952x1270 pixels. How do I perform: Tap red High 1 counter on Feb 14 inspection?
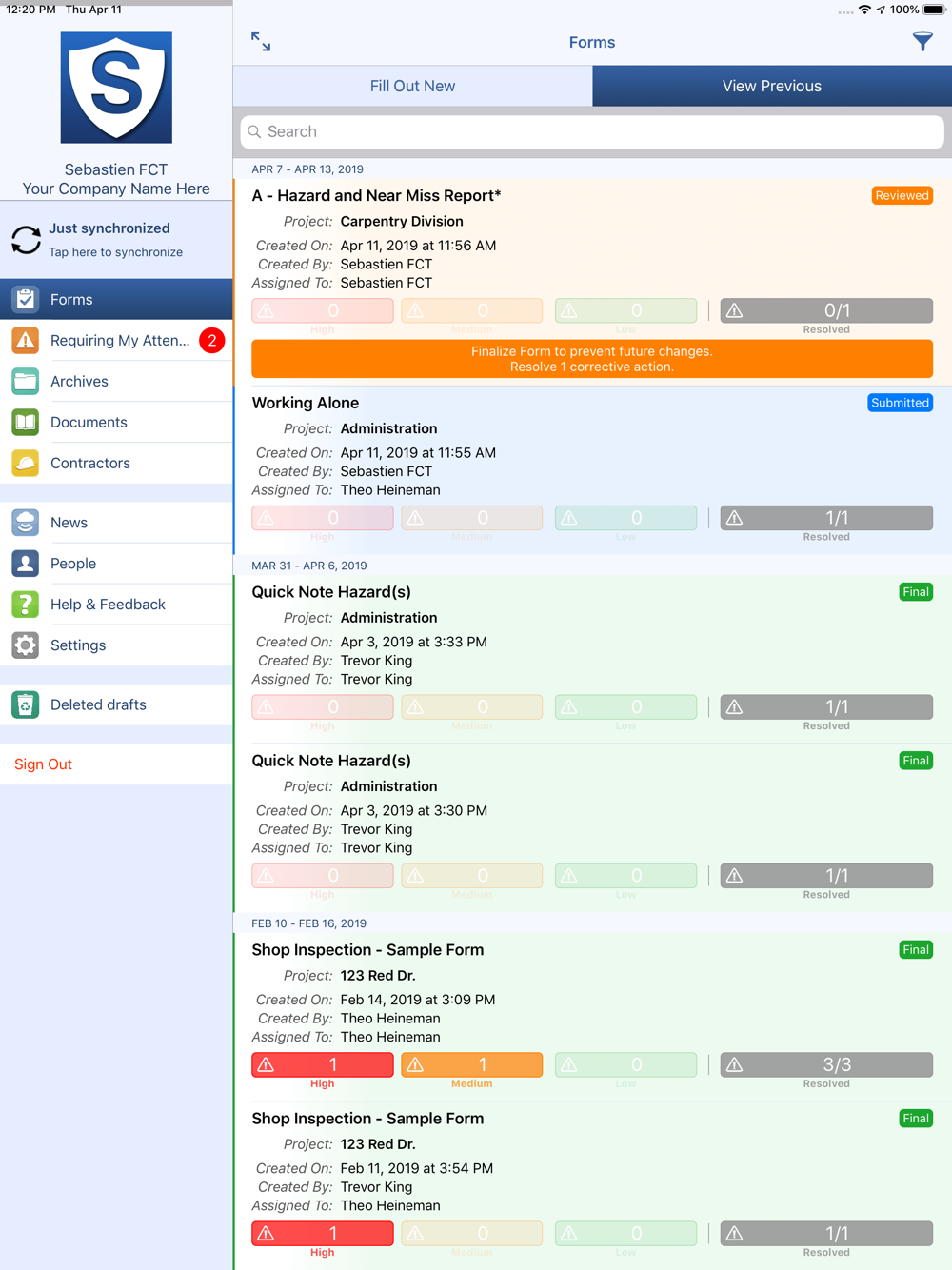[x=323, y=1064]
